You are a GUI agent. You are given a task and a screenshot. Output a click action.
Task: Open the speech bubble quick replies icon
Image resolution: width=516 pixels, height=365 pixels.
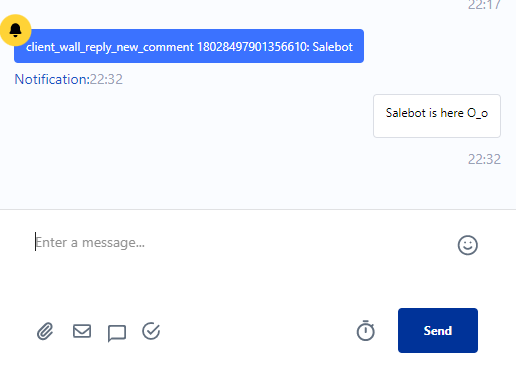(117, 333)
